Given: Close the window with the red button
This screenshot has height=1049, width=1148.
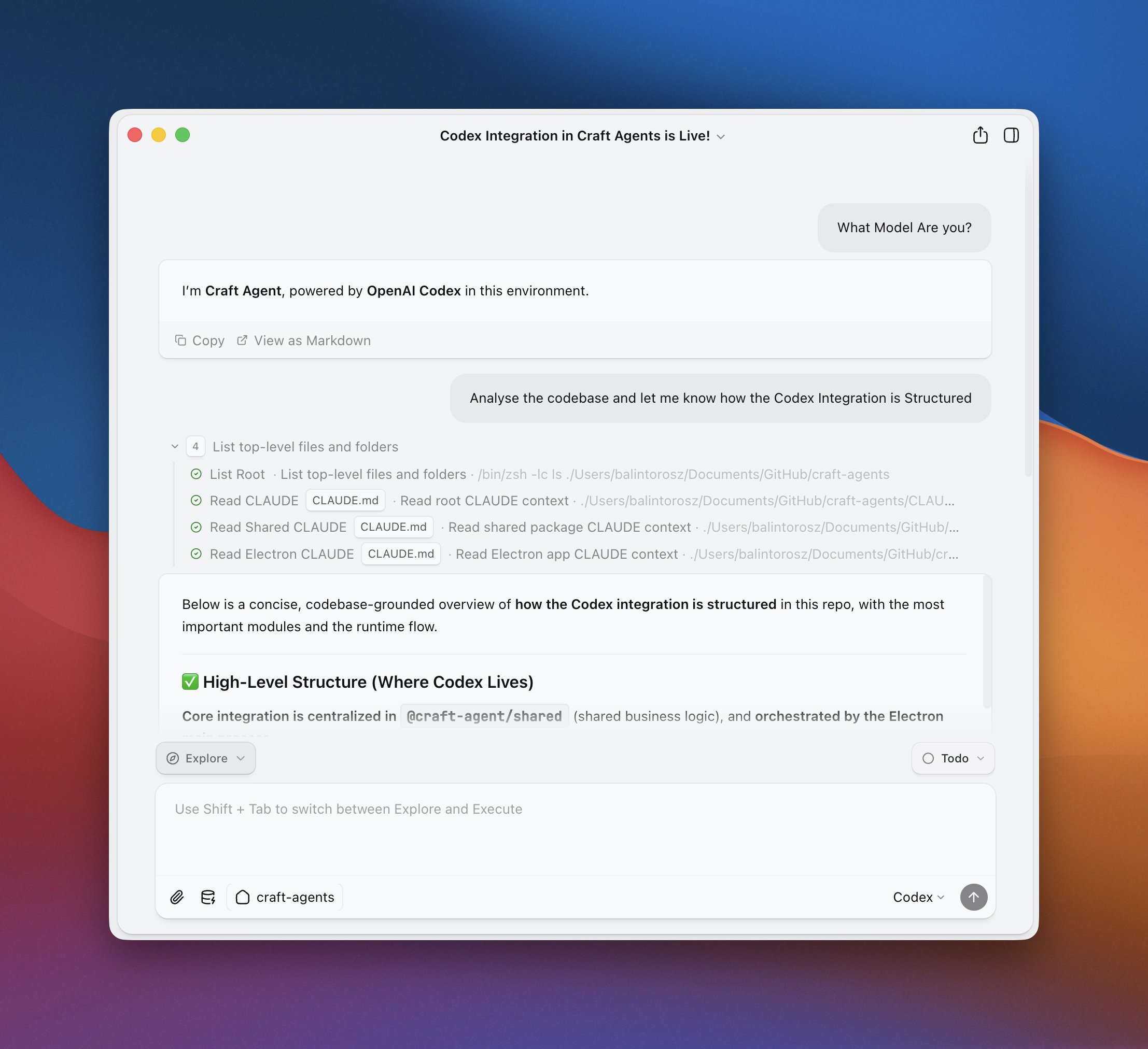Looking at the screenshot, I should (135, 135).
